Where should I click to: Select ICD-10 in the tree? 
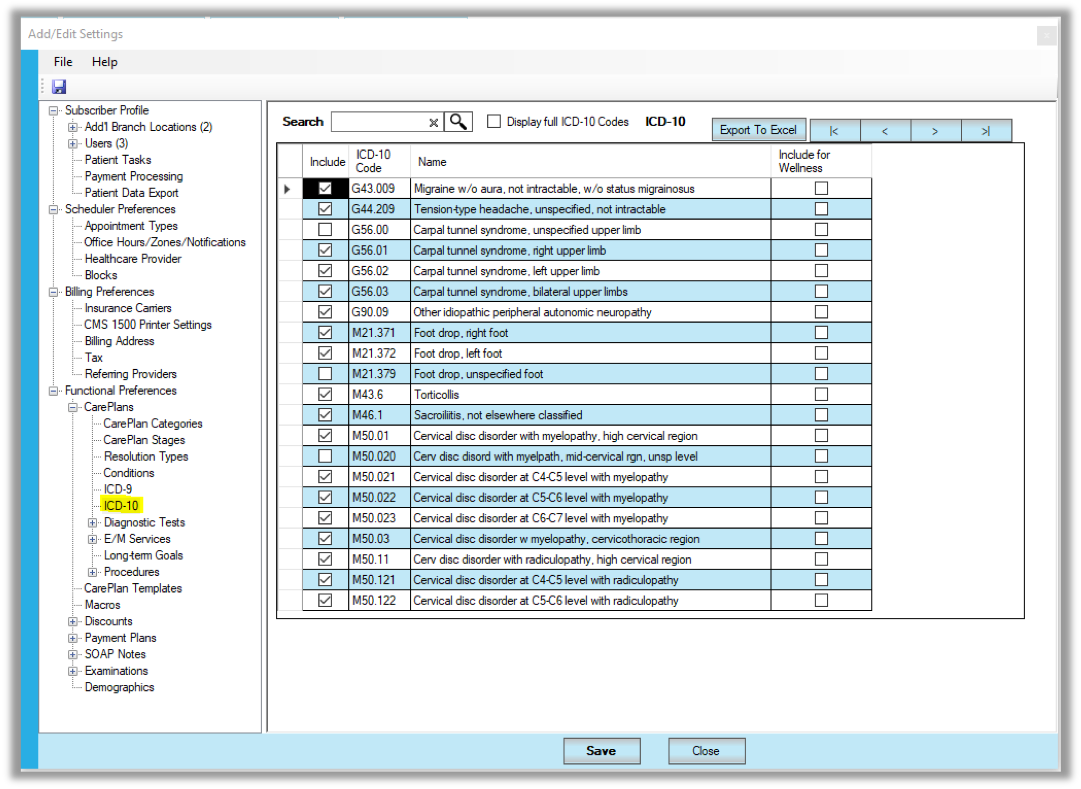pyautogui.click(x=121, y=506)
